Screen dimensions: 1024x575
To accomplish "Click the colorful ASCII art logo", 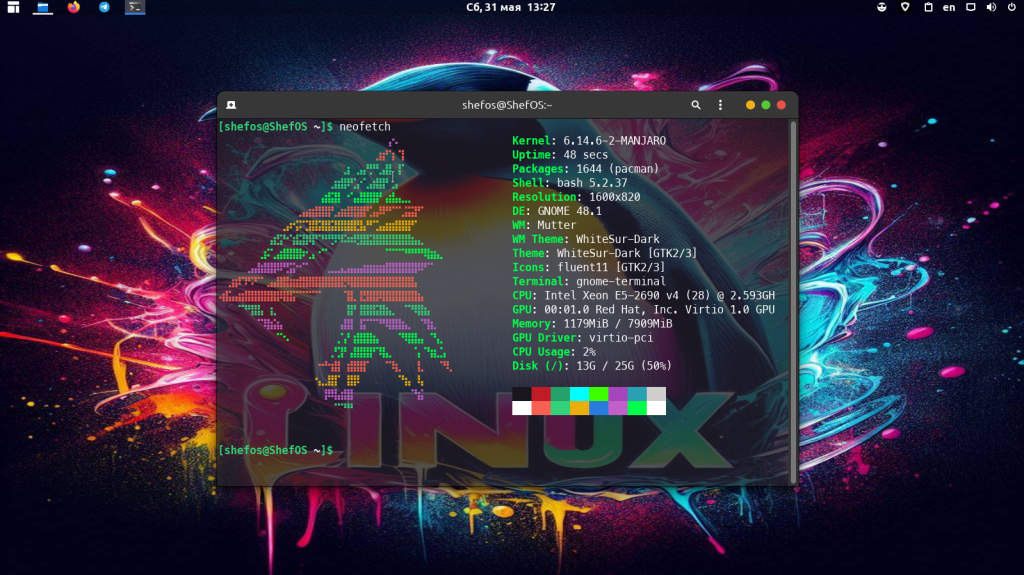I will [336, 273].
